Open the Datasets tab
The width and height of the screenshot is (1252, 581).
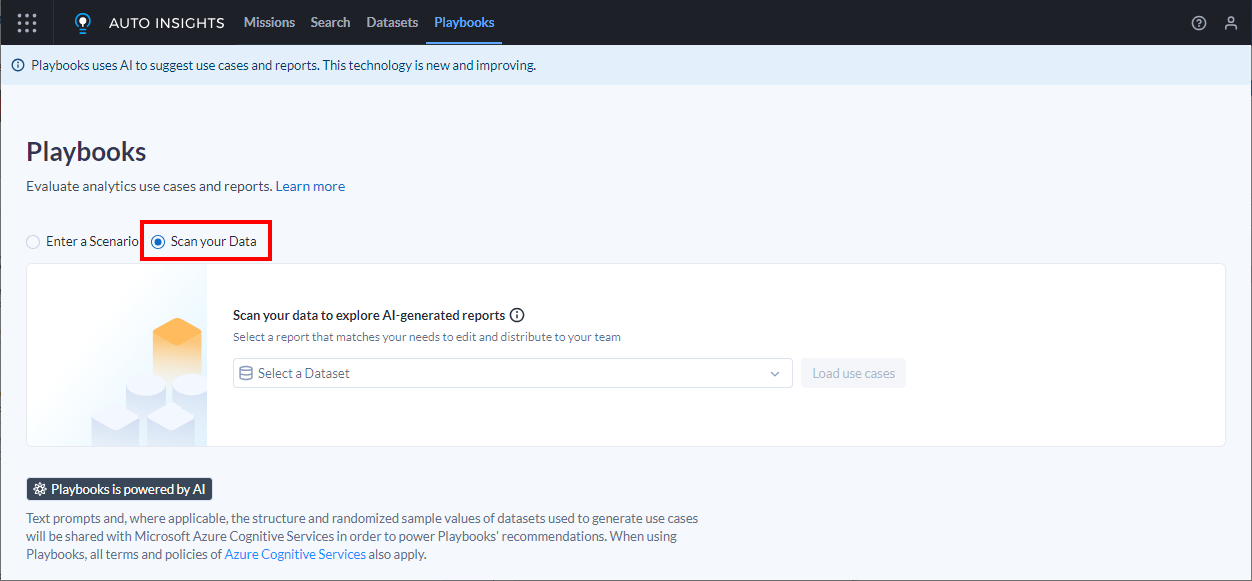click(392, 22)
